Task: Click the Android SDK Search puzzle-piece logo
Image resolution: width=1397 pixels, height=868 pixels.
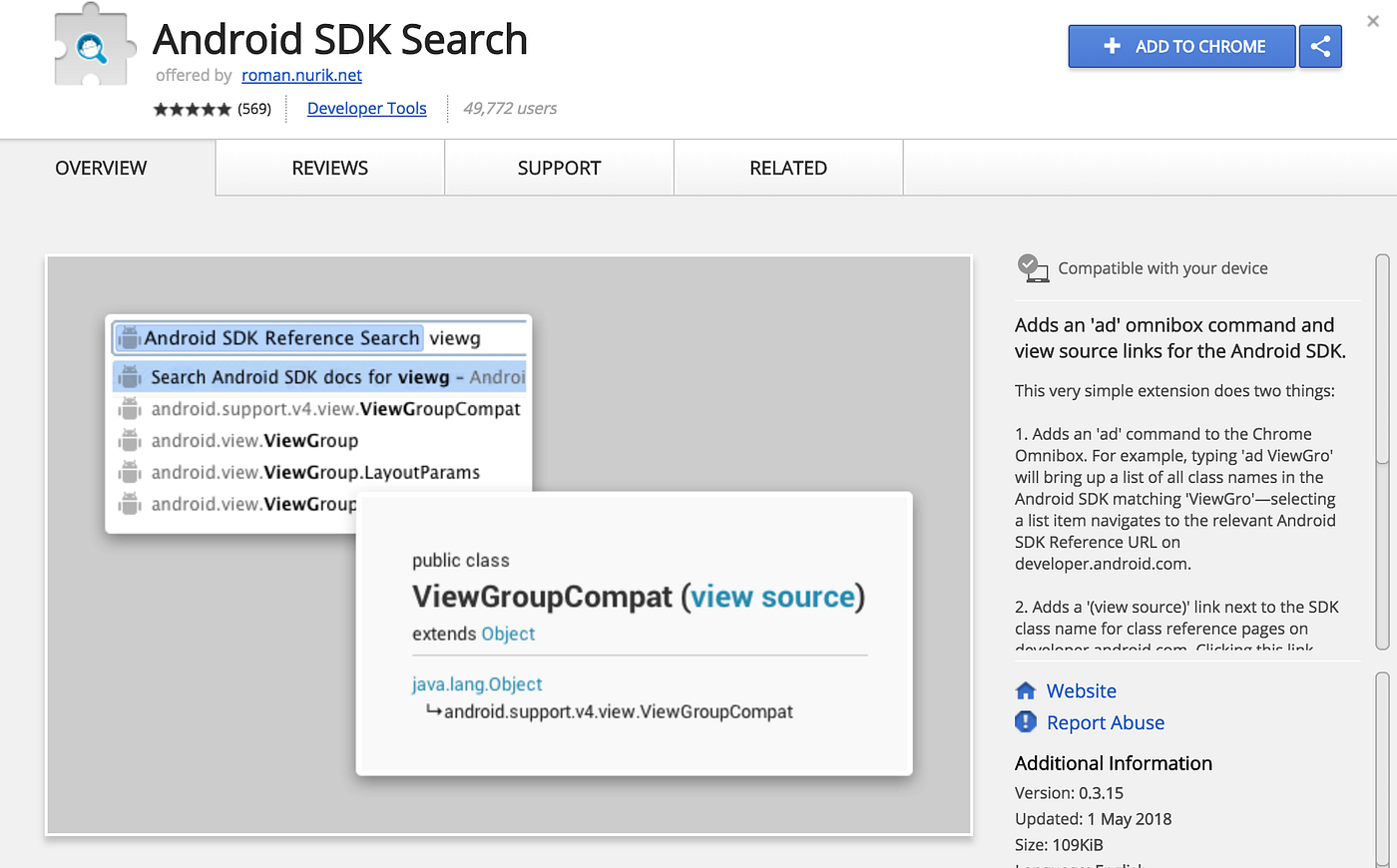Action: [89, 43]
